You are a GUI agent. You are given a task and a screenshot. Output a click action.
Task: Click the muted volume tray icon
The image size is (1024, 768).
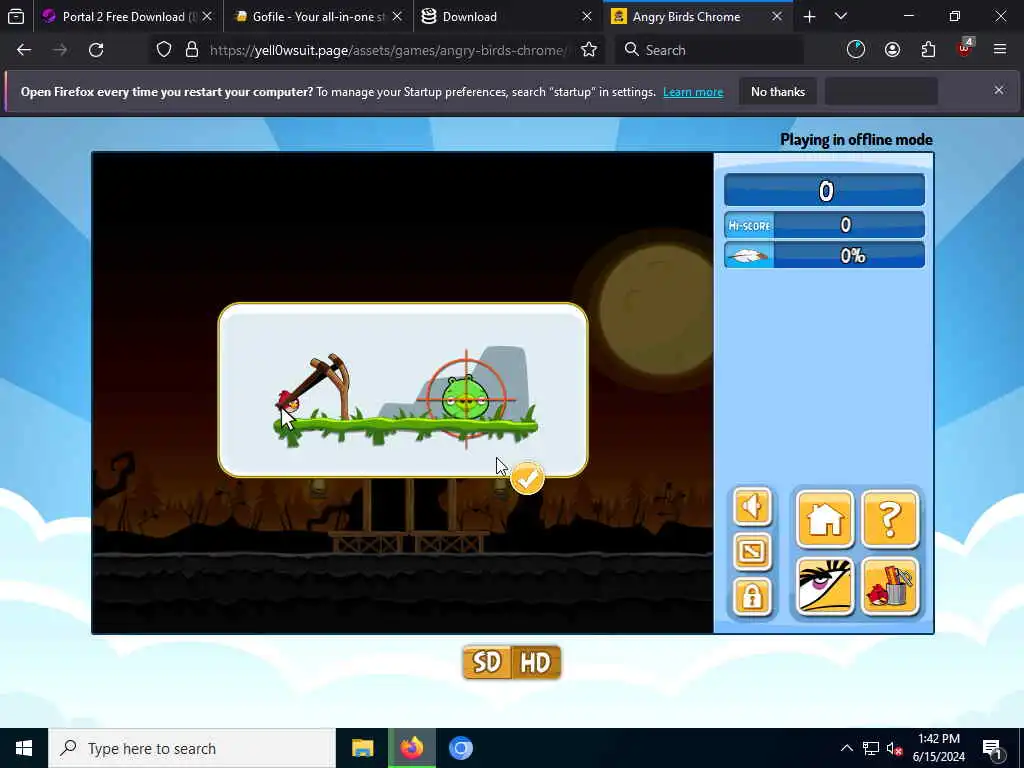[x=894, y=748]
